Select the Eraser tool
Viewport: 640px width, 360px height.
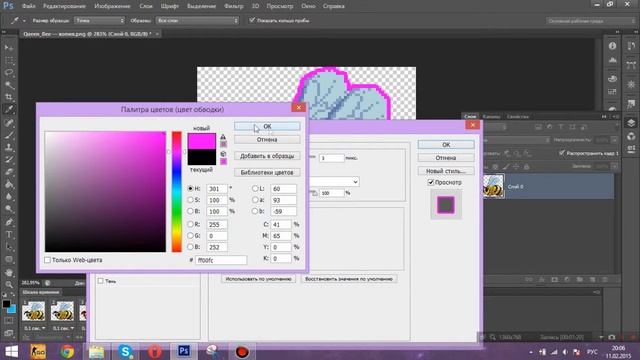coord(9,172)
